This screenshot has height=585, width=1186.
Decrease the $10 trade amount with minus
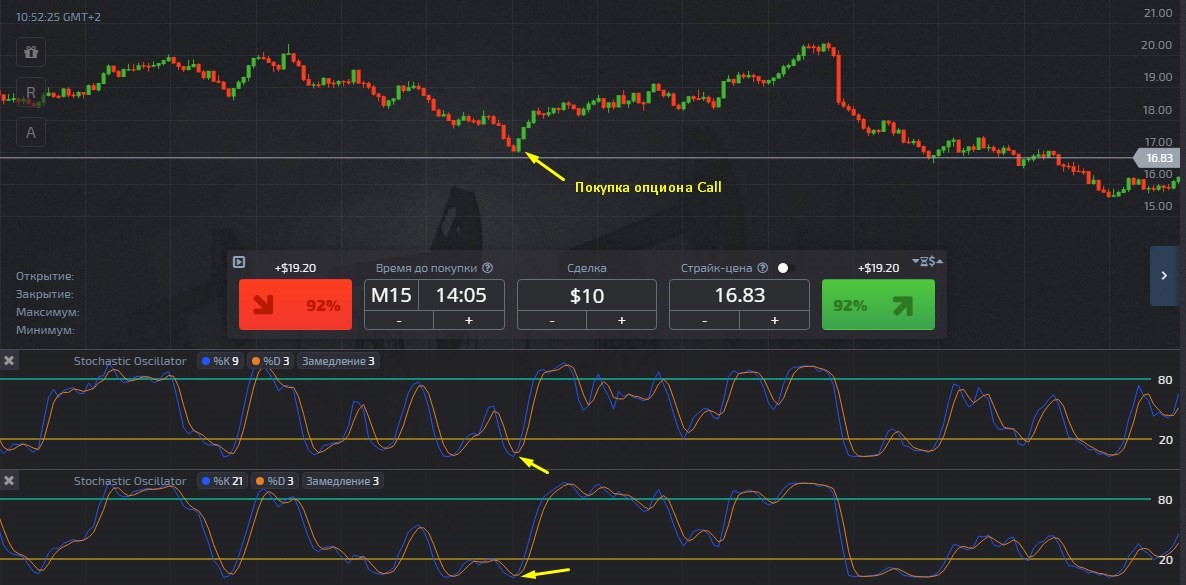pyautogui.click(x=551, y=320)
